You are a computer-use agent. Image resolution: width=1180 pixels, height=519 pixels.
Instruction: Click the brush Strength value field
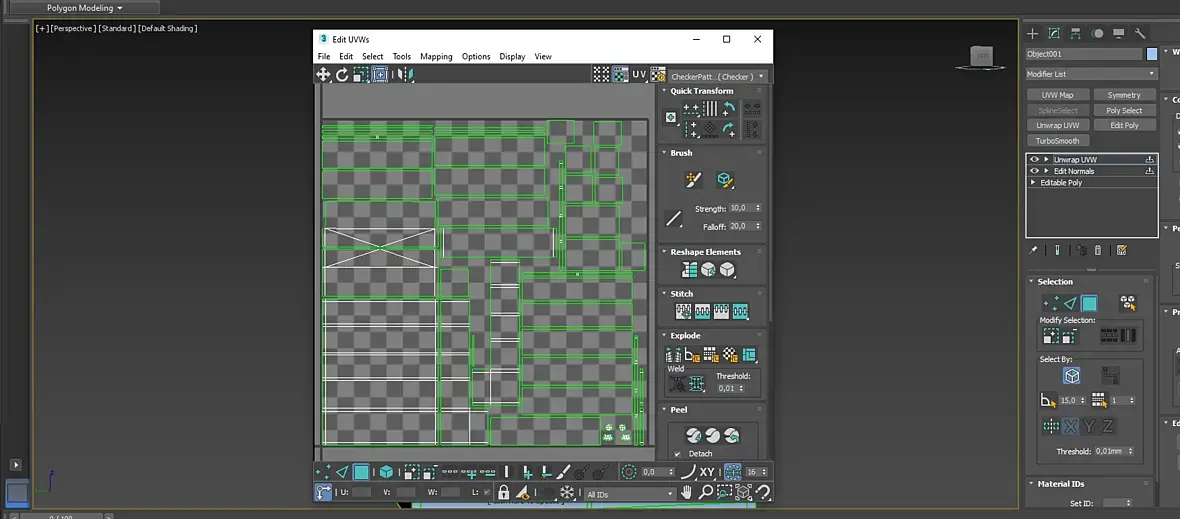740,208
